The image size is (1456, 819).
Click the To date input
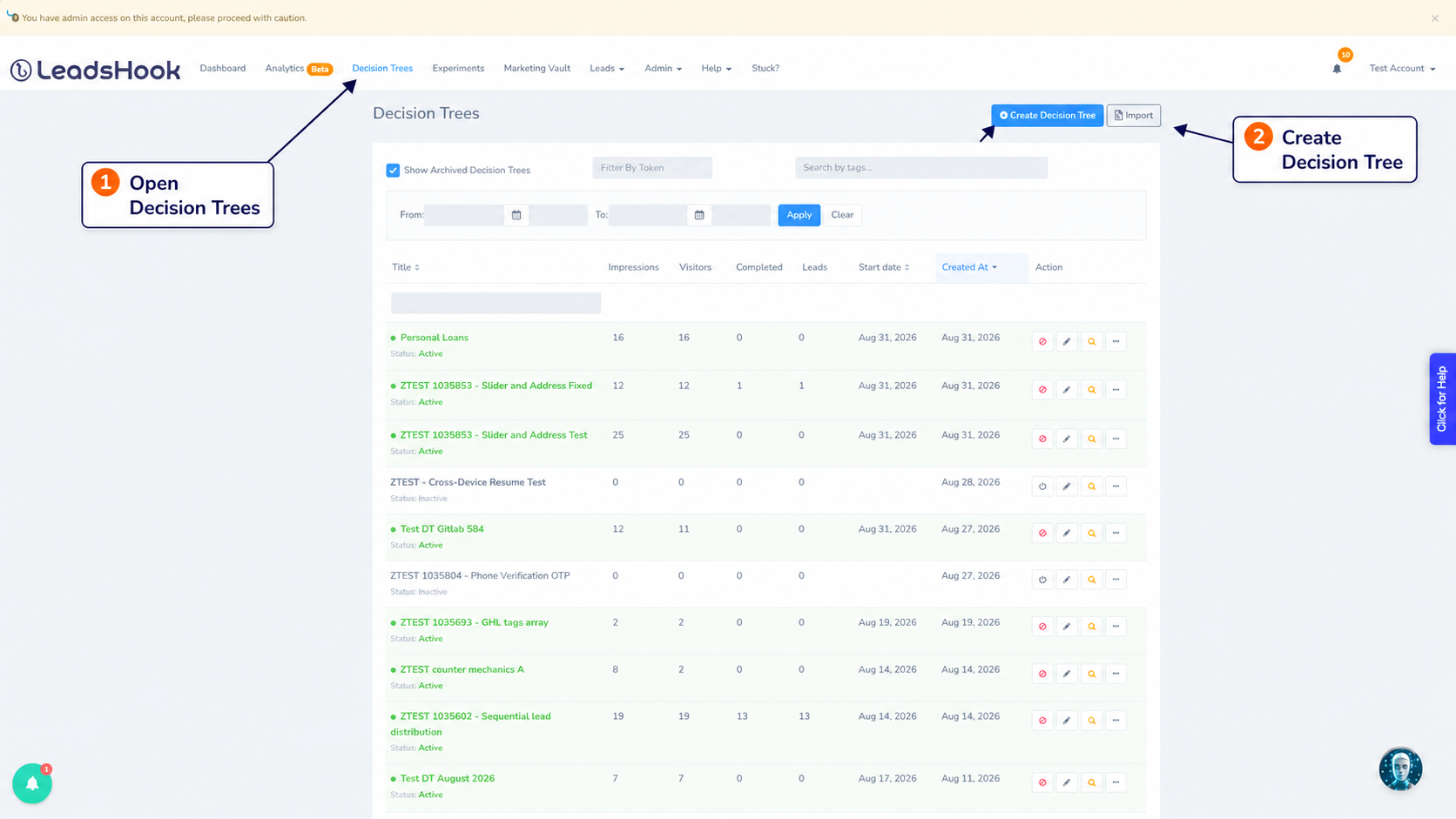[x=648, y=215]
